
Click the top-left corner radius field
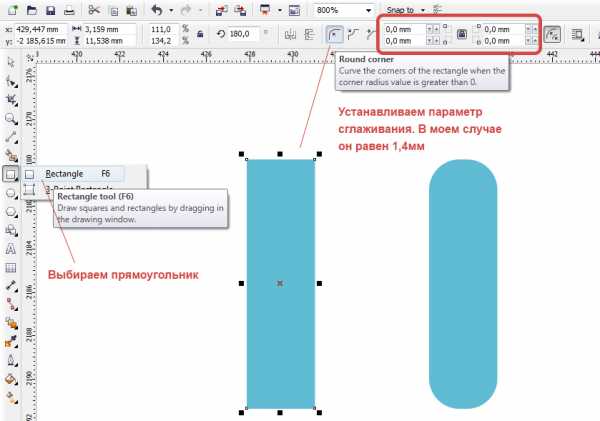[x=404, y=29]
